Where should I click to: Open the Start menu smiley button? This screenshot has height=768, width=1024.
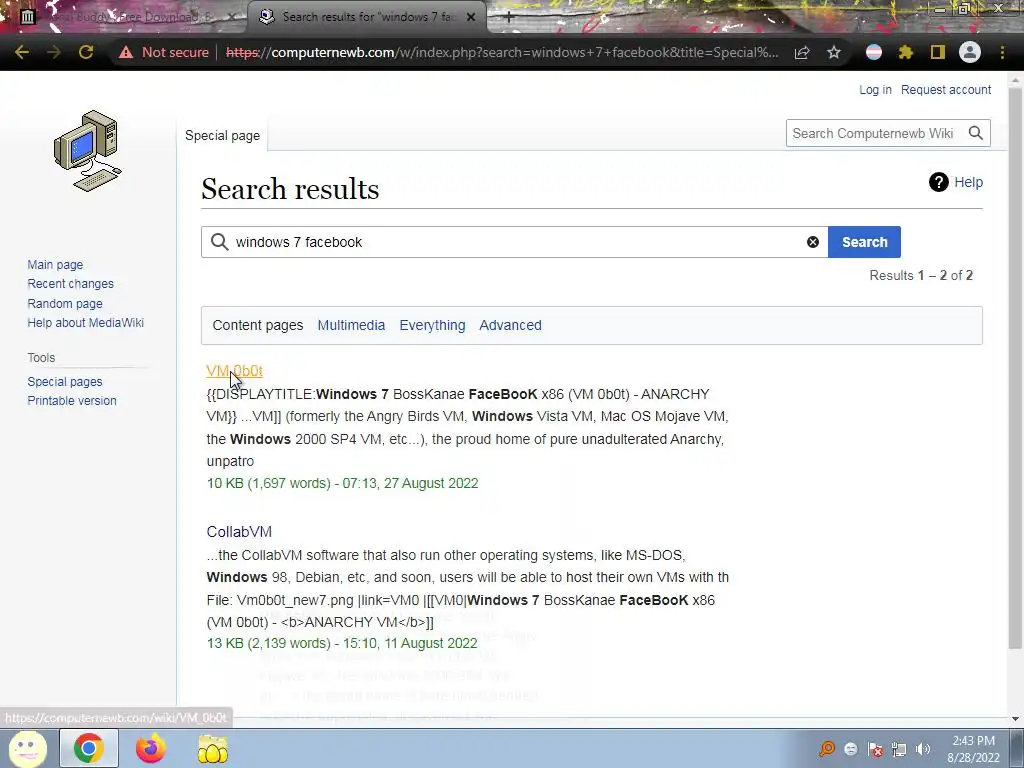(x=27, y=748)
